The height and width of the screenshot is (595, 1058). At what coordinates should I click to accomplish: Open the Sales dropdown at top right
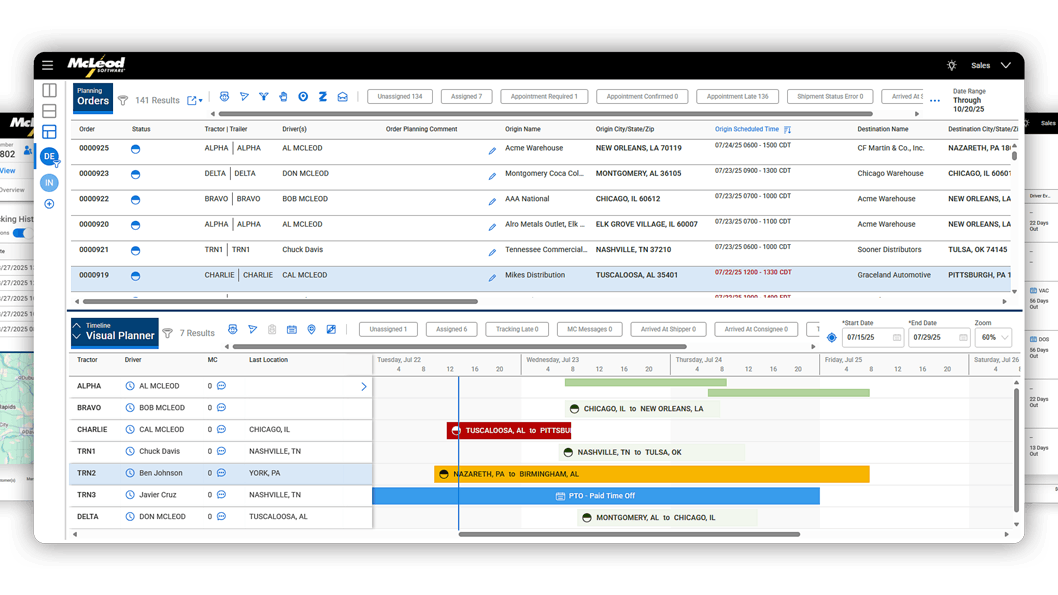tap(988, 64)
